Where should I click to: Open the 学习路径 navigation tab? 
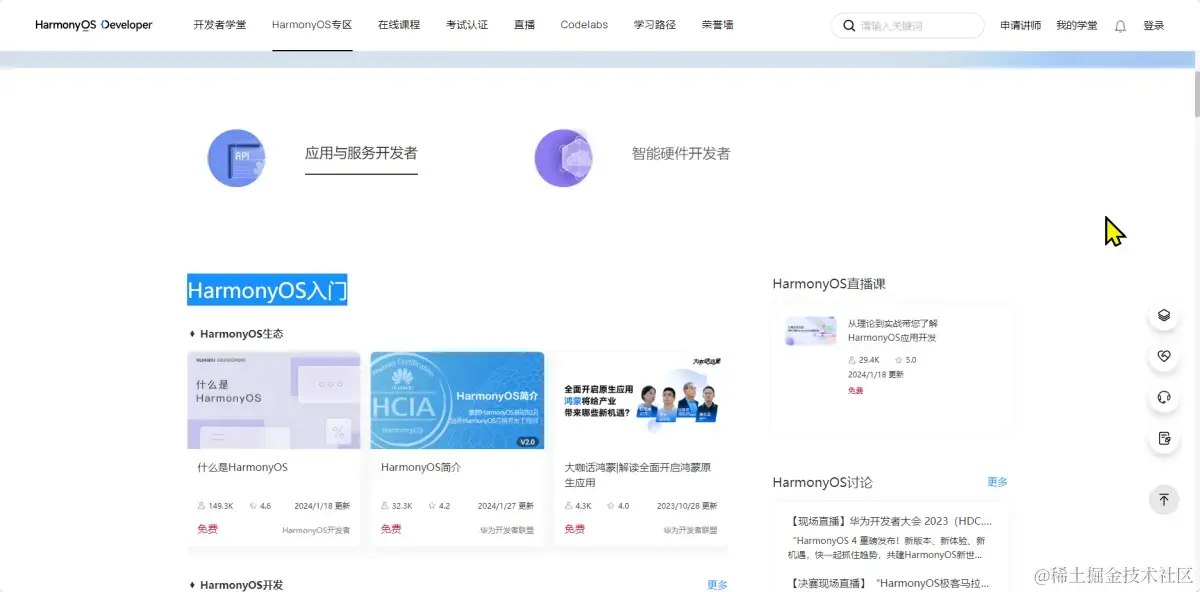click(x=655, y=25)
